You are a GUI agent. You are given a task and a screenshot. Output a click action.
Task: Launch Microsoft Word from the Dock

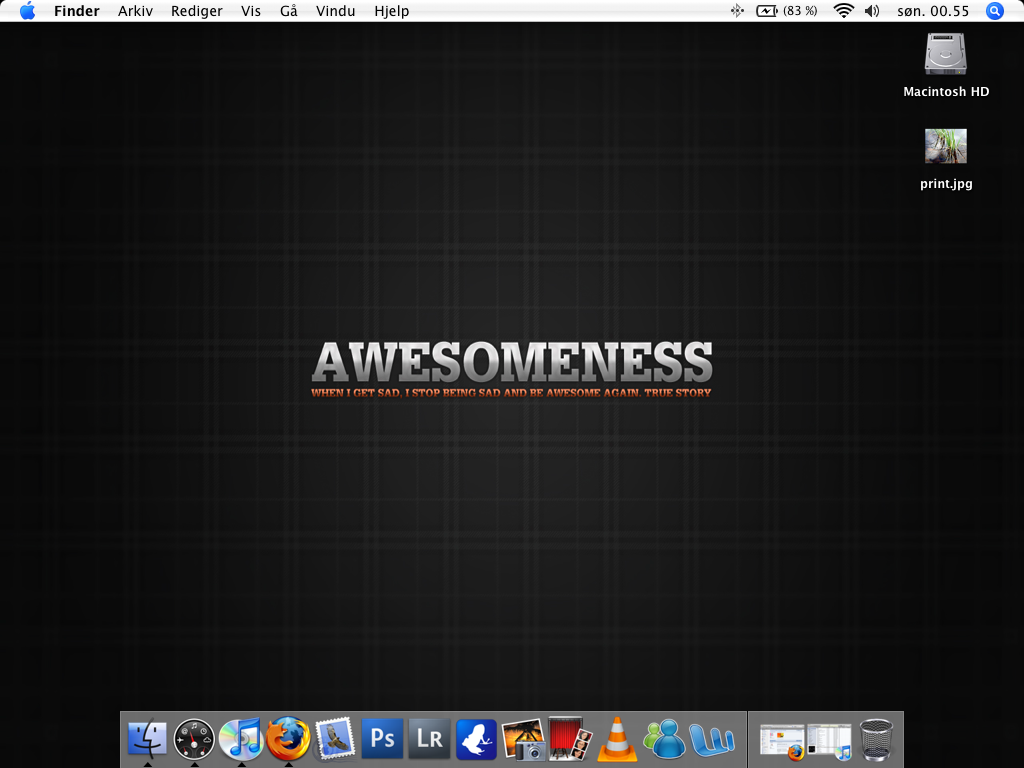[712, 740]
